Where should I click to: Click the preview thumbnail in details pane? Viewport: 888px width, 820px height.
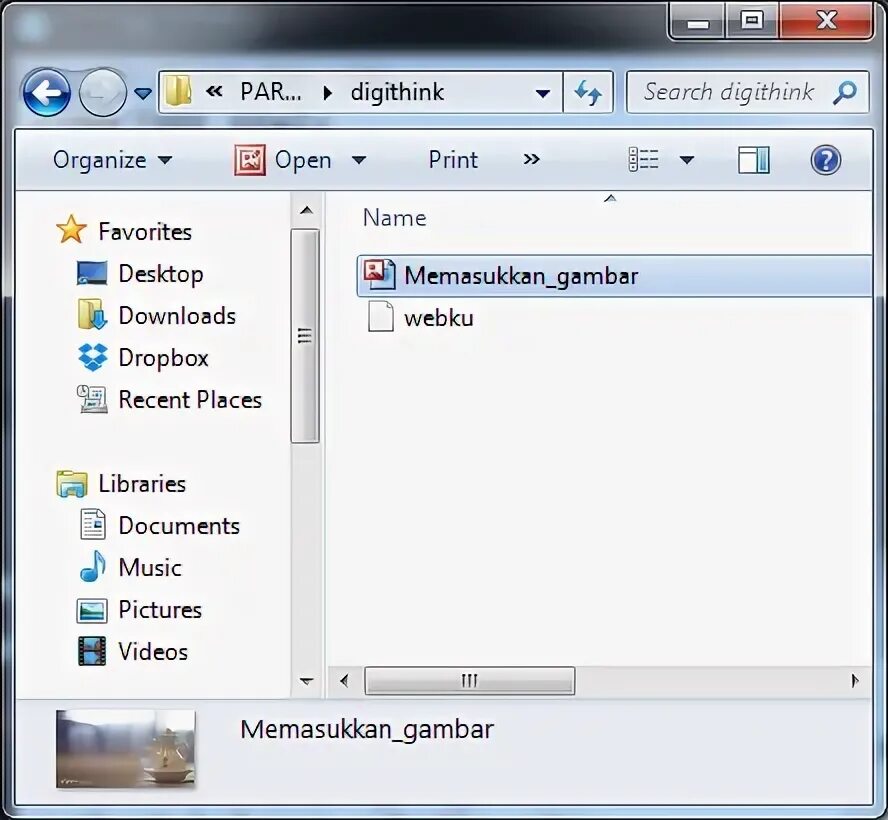tap(125, 749)
